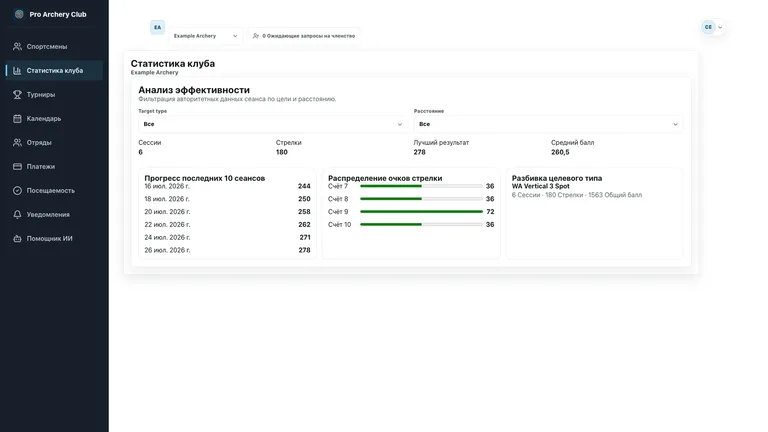Screen dimensions: 768x432
Task: Click the Pro Archery Club logo icon
Action: click(19, 14)
